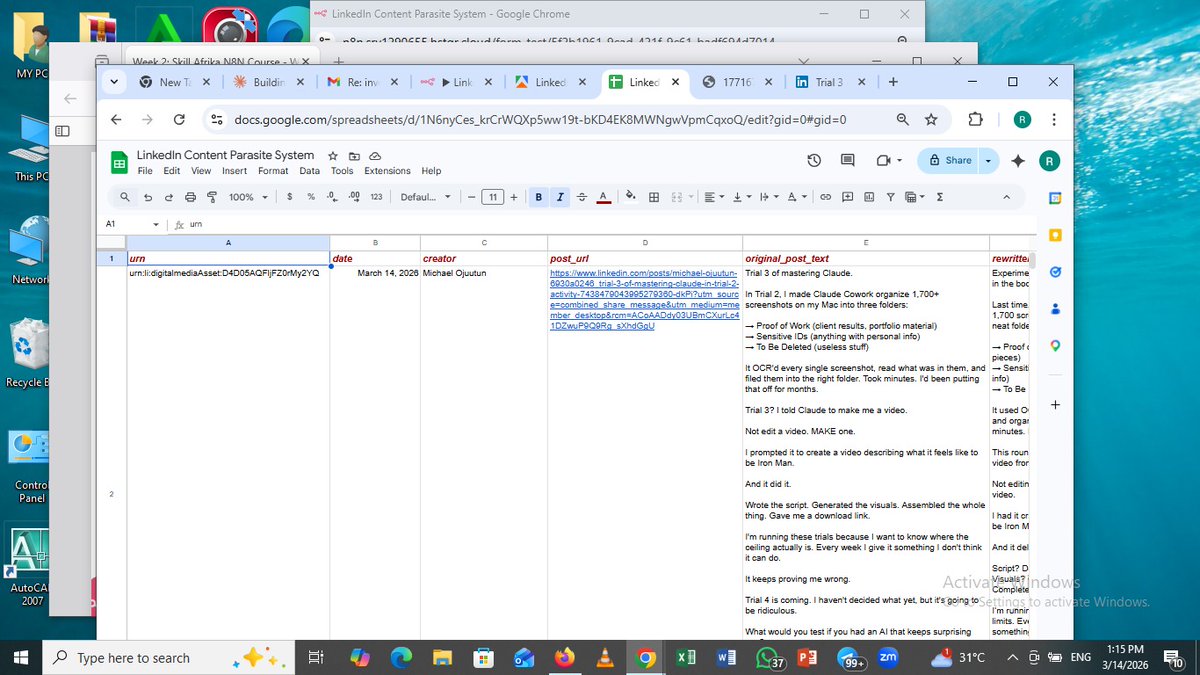1200x675 pixels.
Task: Increase font size with plus
Action: (x=514, y=197)
